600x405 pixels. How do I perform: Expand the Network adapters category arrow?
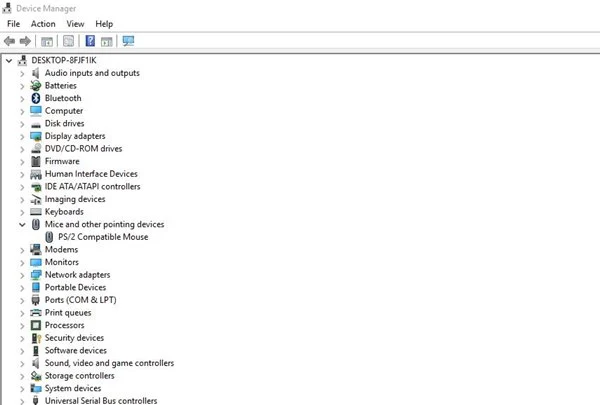pos(22,275)
